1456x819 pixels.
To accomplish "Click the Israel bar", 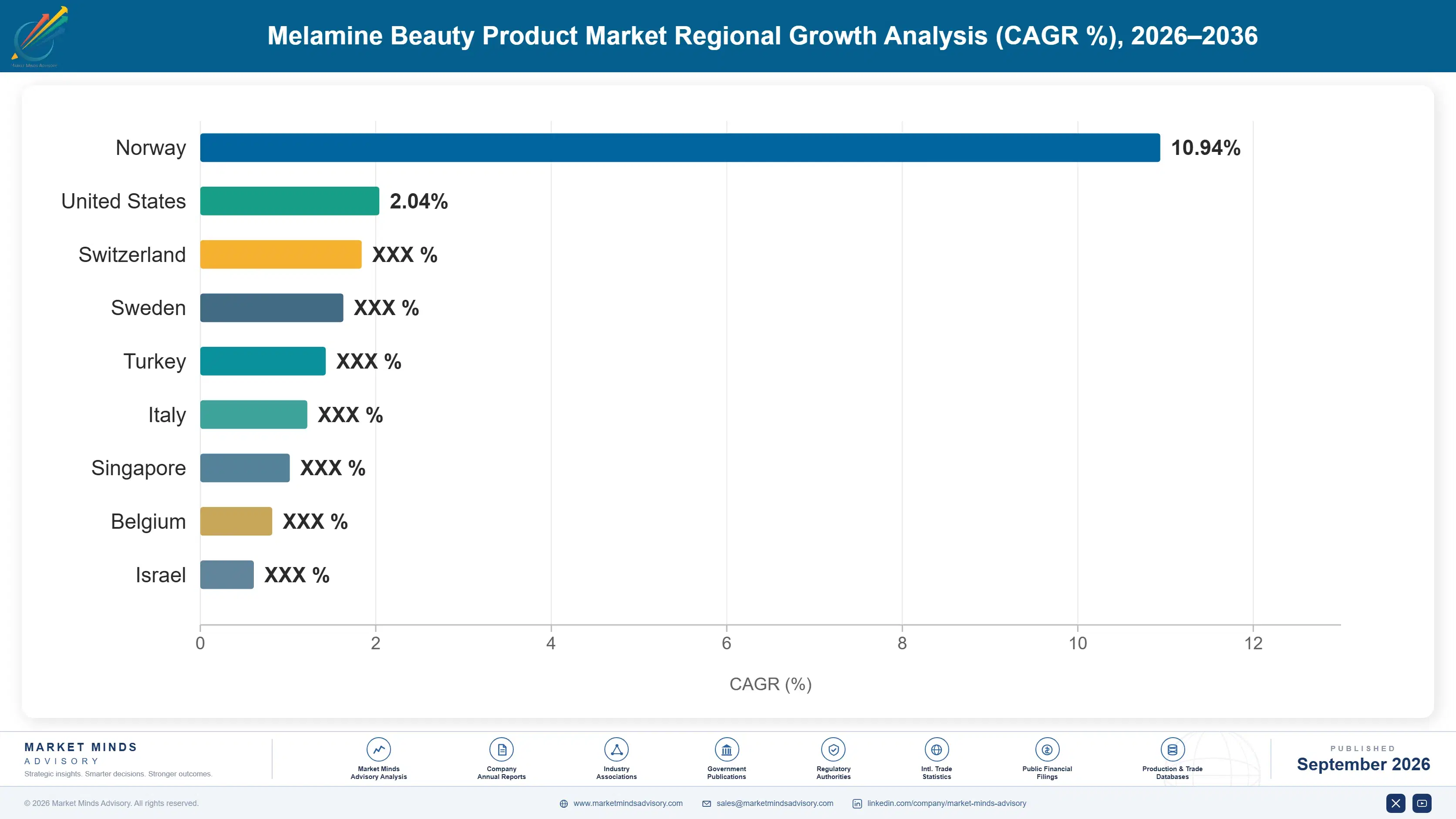I will (x=227, y=574).
